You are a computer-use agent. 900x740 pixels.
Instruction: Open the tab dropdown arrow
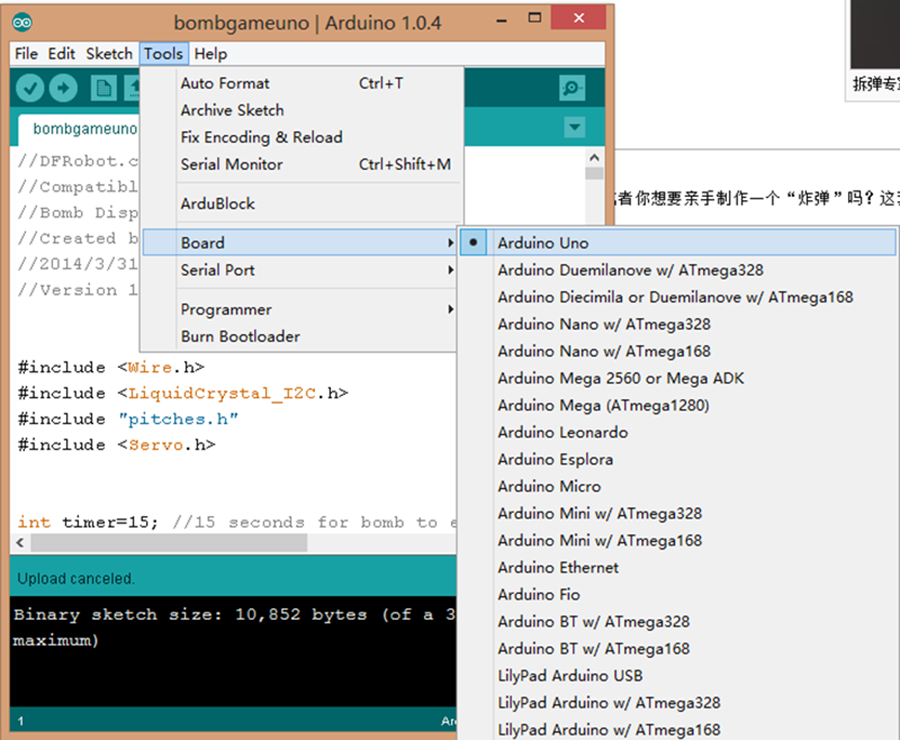point(575,127)
